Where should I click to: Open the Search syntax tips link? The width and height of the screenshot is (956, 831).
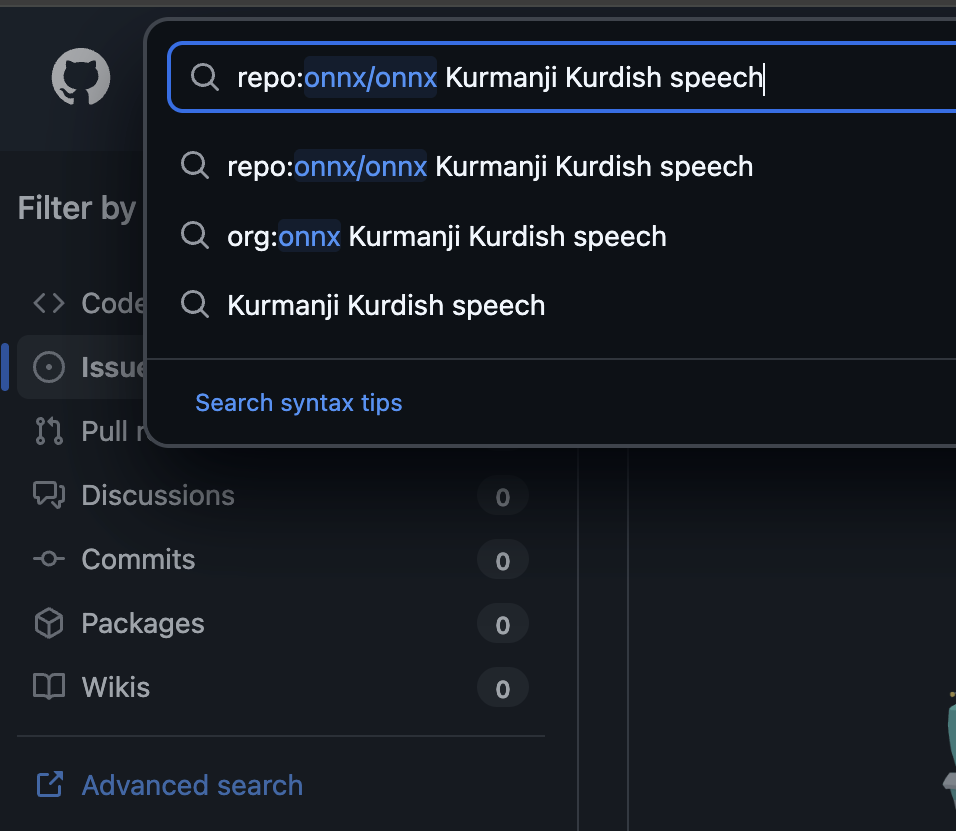[x=298, y=403]
